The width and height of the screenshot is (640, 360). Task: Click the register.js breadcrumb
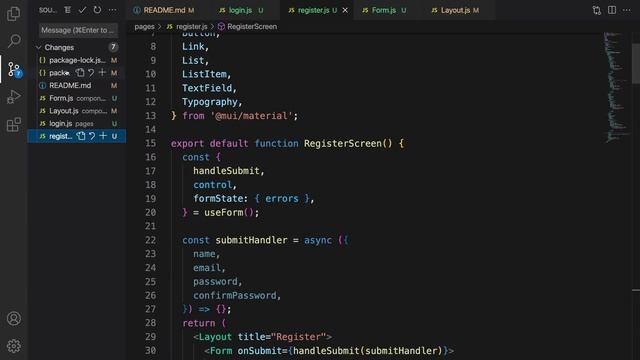tap(192, 27)
